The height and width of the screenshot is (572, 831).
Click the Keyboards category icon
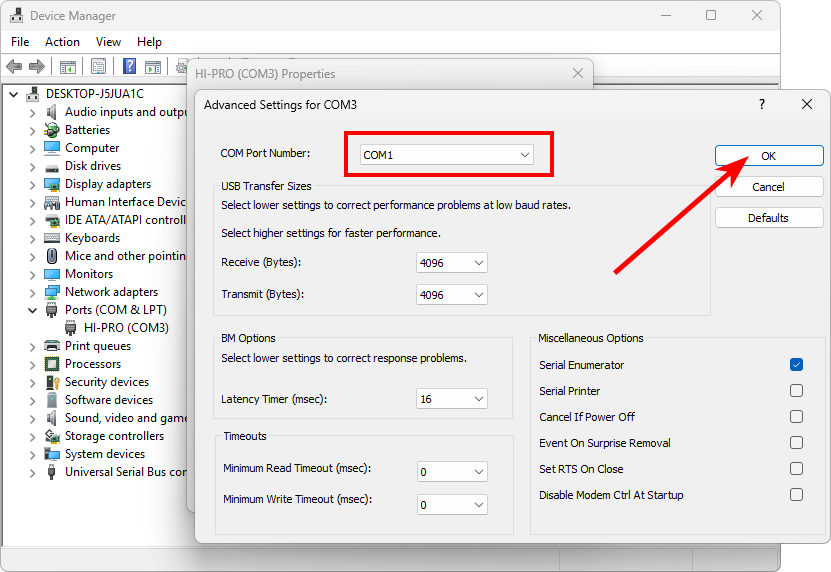pos(52,238)
